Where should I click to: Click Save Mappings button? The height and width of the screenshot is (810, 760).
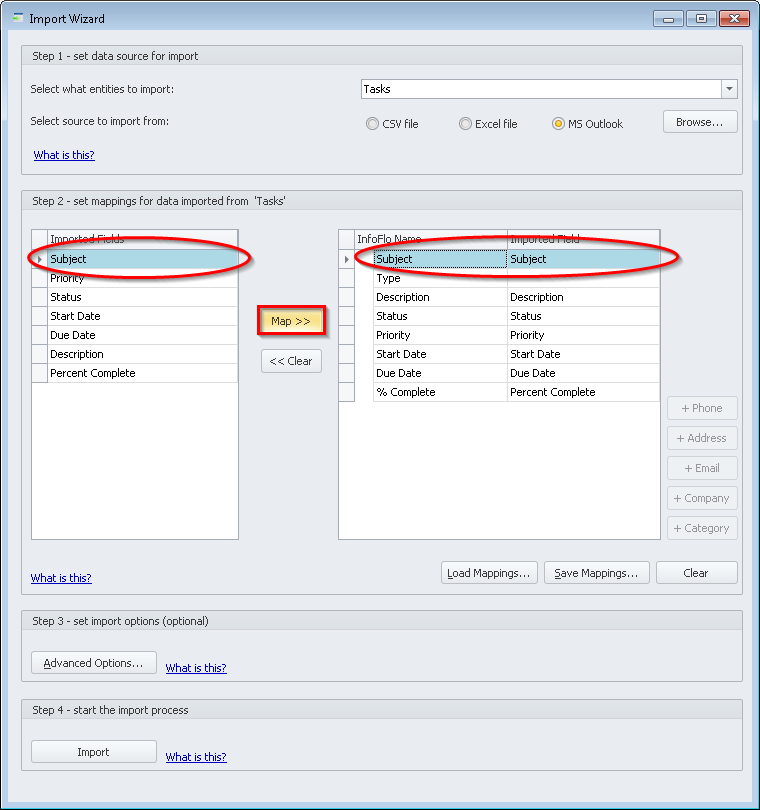(596, 573)
